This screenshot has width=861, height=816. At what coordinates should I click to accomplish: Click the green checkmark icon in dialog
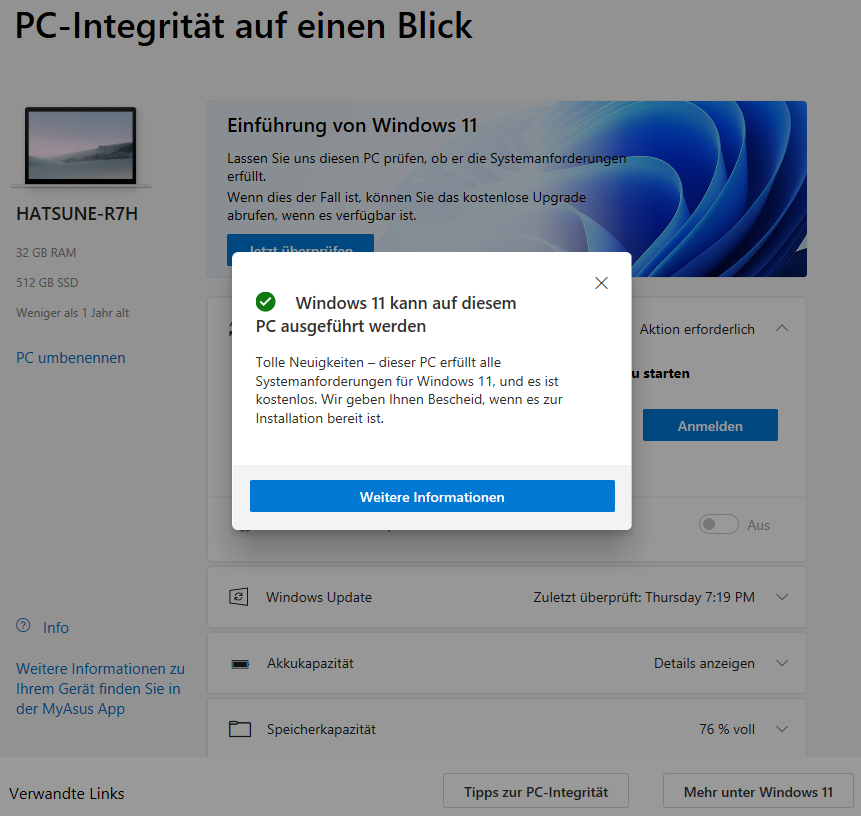point(266,301)
